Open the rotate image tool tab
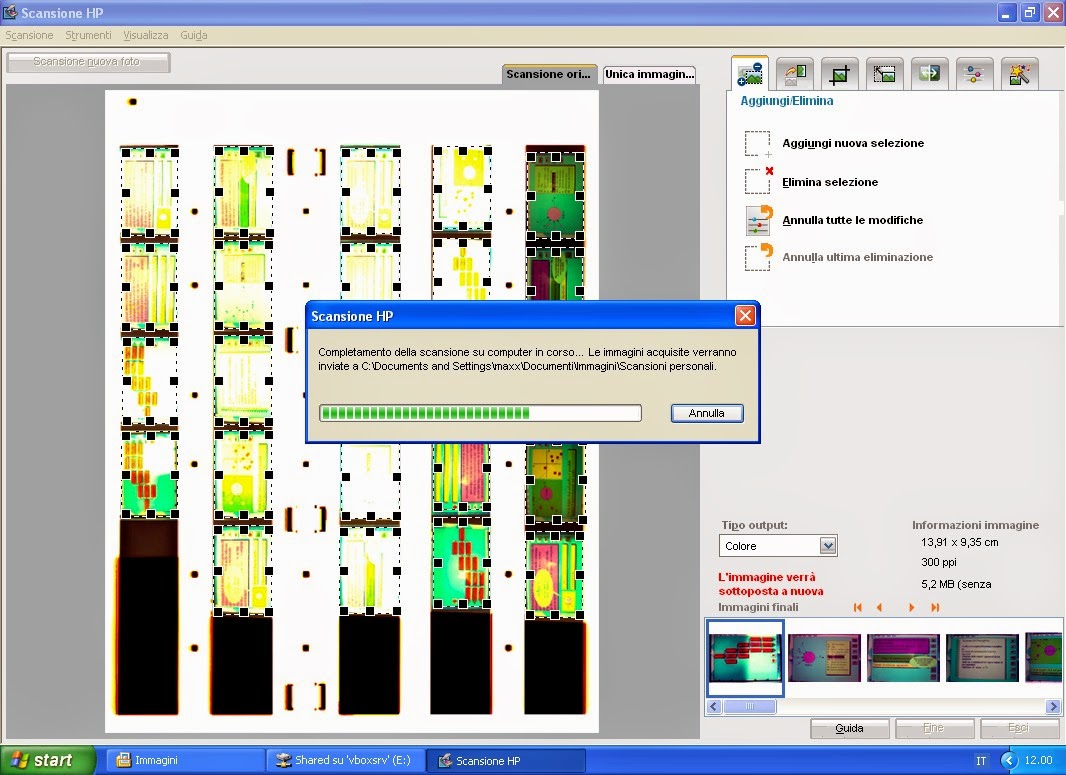This screenshot has height=775, width=1066. point(795,73)
